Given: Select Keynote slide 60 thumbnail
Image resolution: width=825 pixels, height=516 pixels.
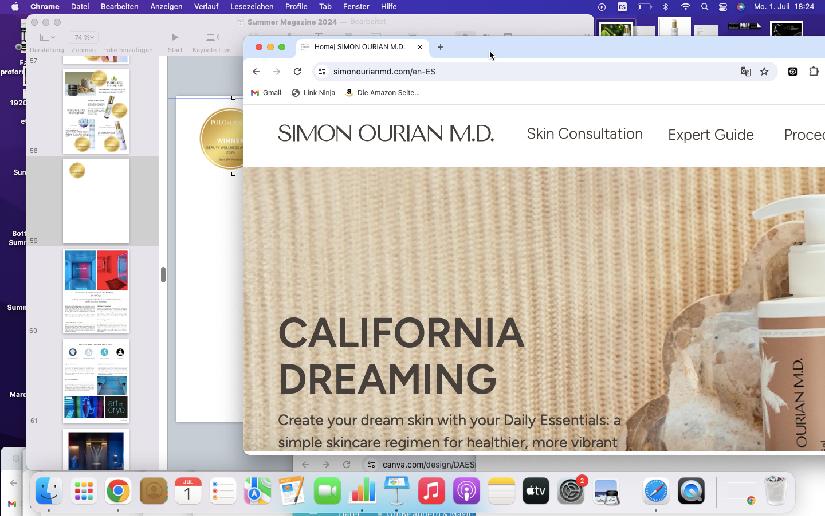Looking at the screenshot, I should (x=96, y=291).
